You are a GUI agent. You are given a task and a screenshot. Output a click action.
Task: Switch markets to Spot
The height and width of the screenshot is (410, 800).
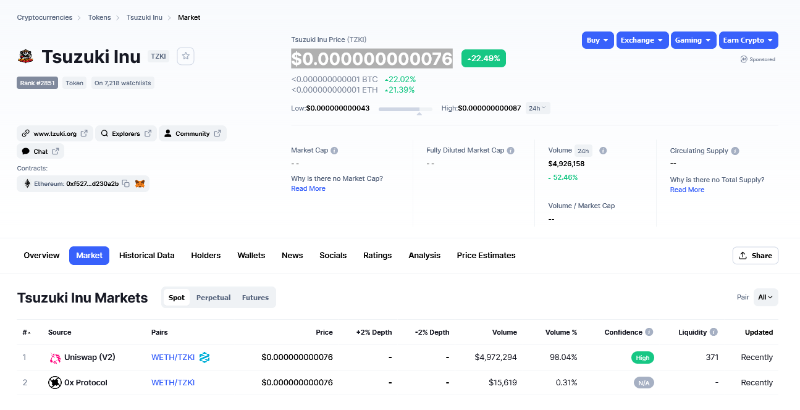tap(176, 297)
